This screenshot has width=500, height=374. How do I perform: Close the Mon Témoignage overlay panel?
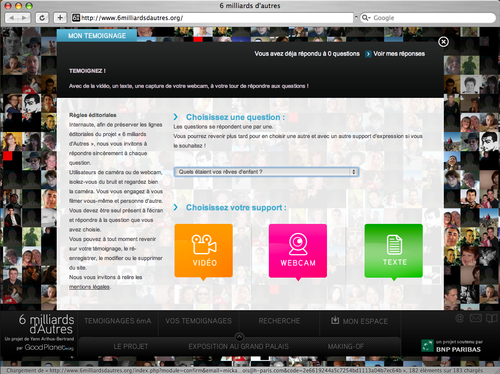coord(443,42)
